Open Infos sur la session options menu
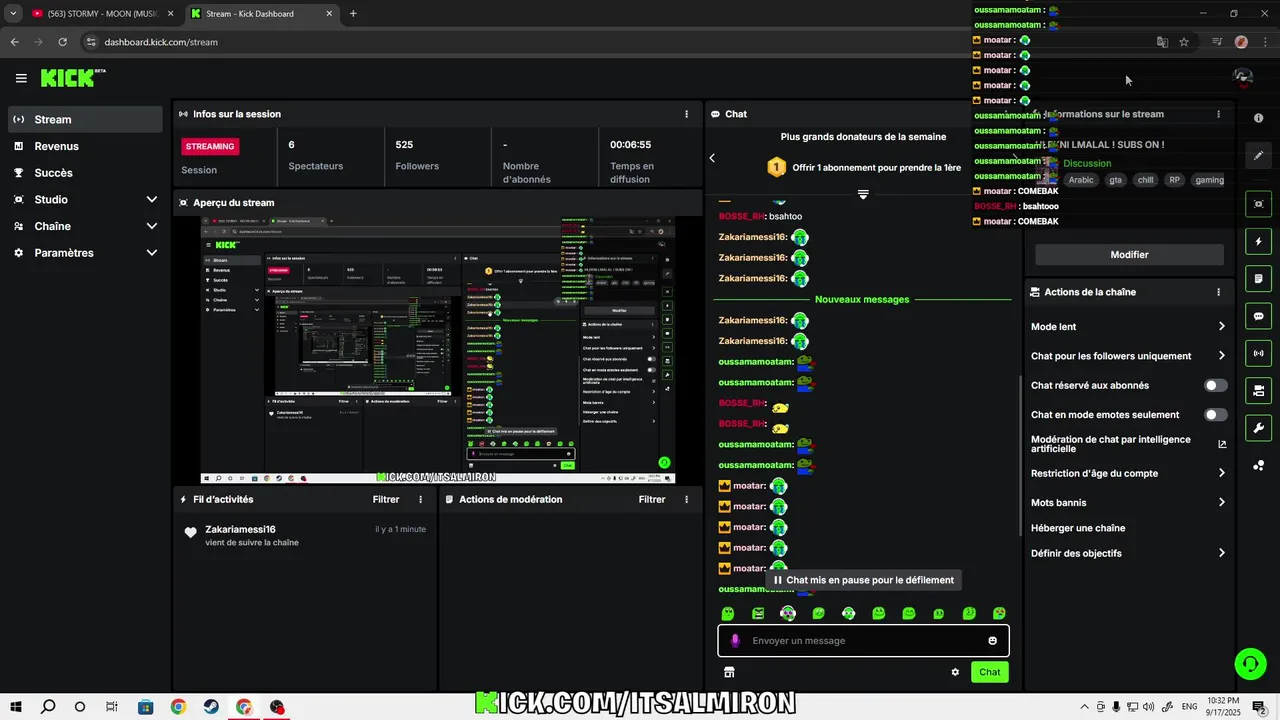 coord(686,114)
